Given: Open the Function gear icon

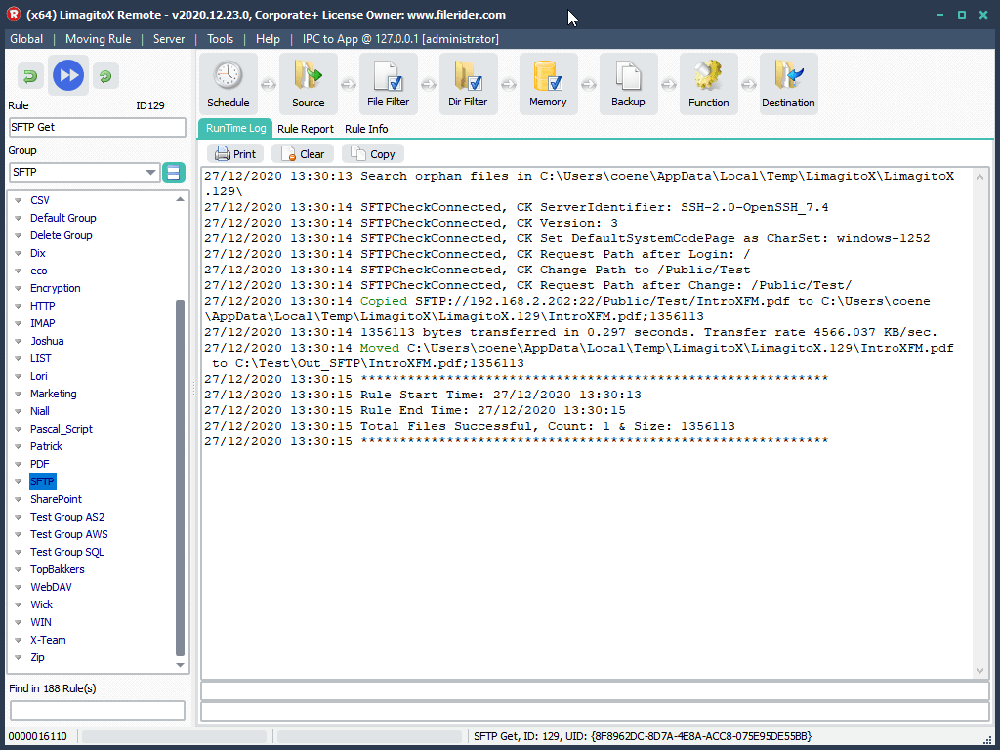Looking at the screenshot, I should click(708, 84).
